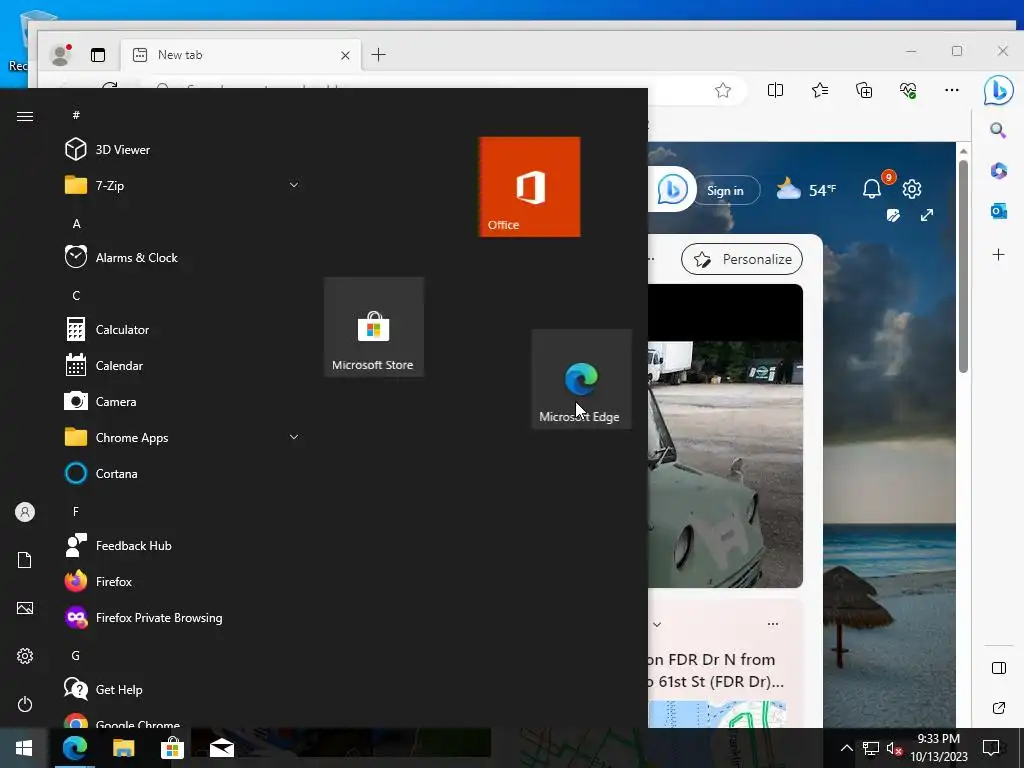
Task: Show hidden system tray icons
Action: point(846,748)
